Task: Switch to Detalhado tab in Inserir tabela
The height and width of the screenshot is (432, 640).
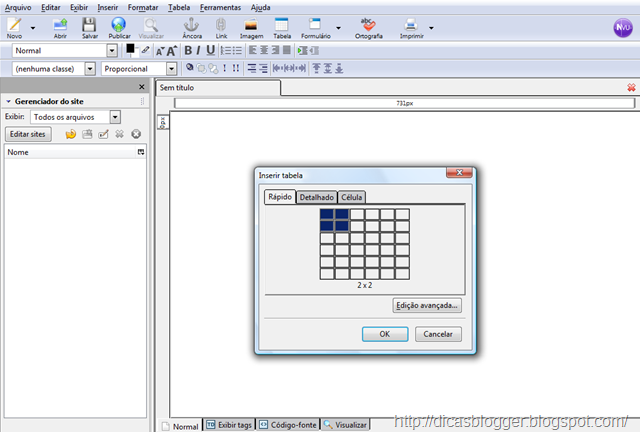Action: 317,197
